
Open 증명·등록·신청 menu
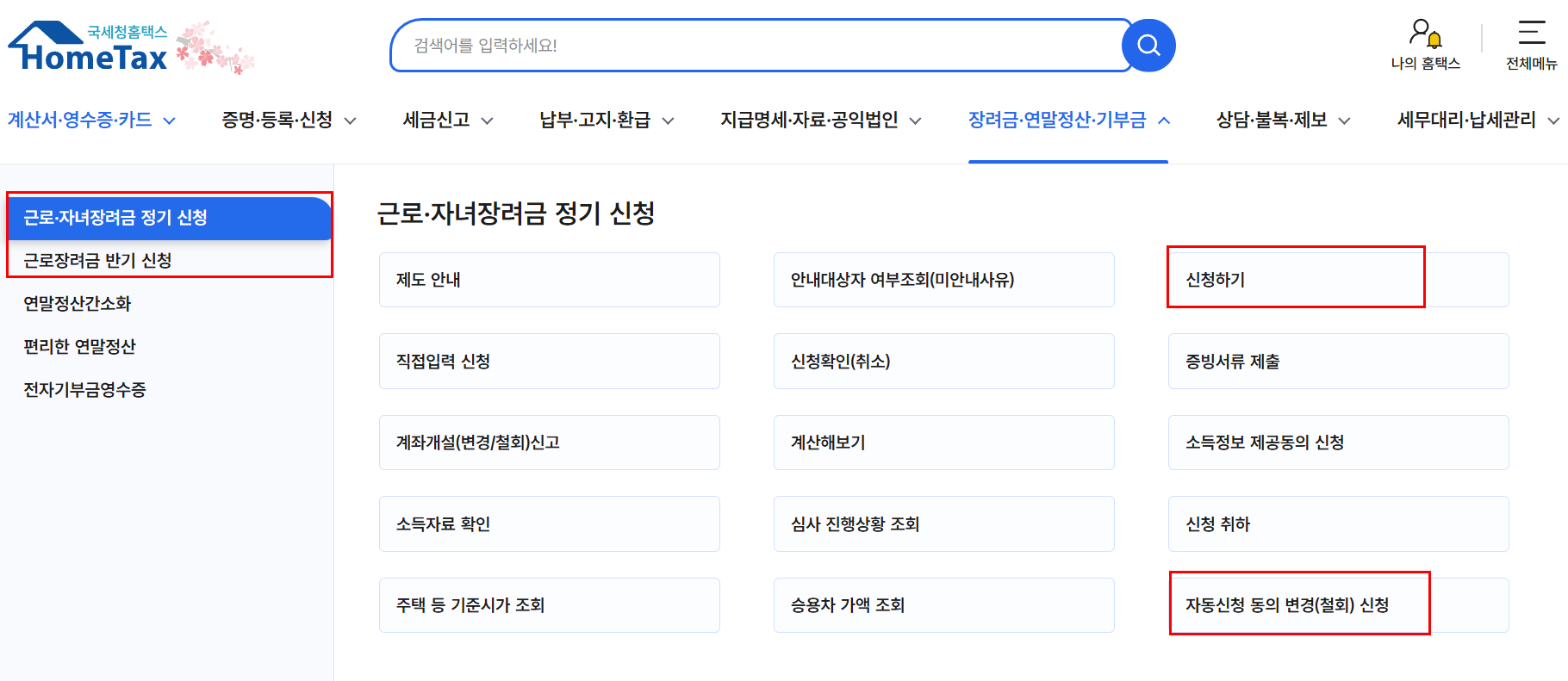277,120
